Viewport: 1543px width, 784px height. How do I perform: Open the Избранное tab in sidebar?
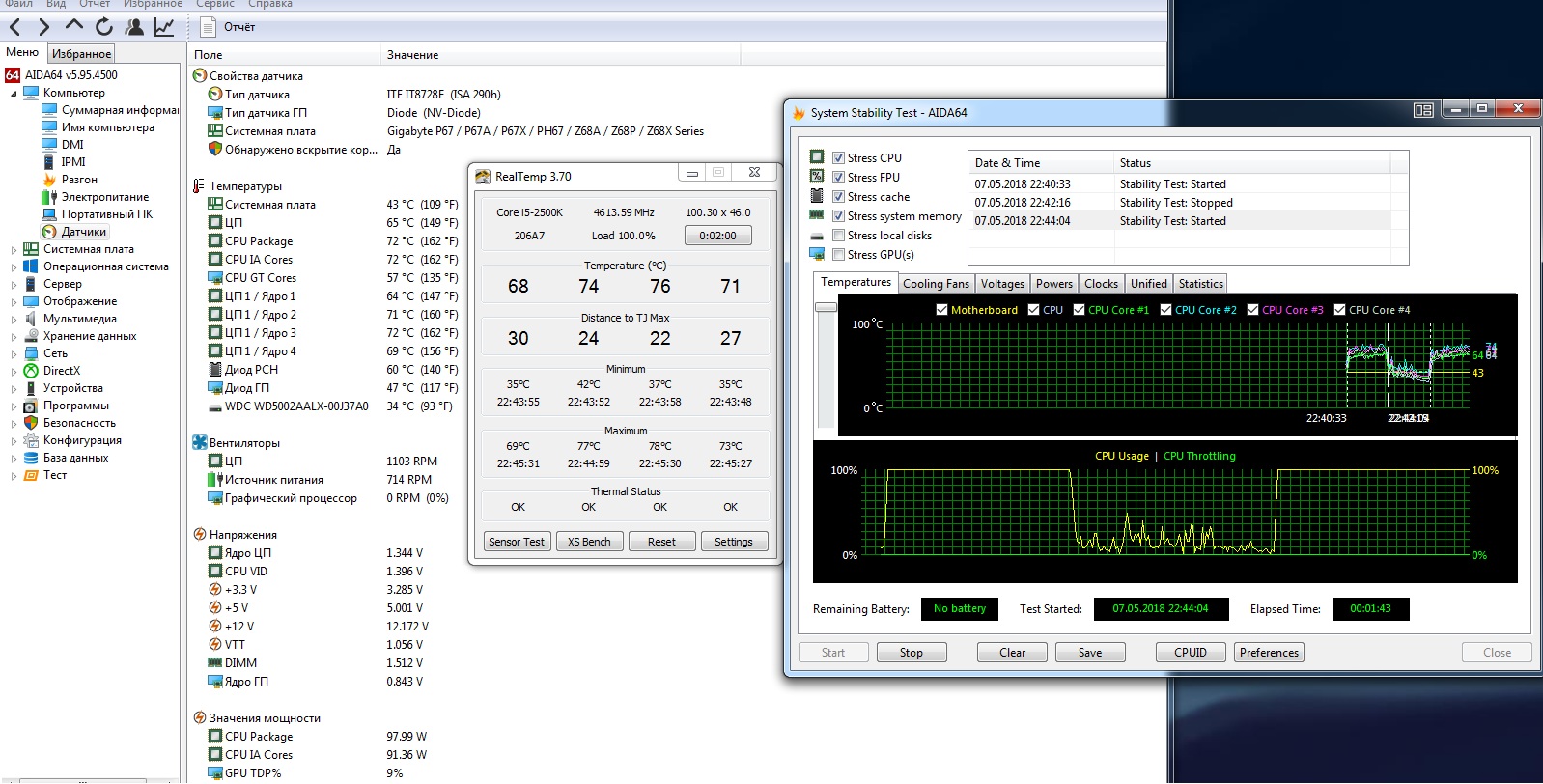pyautogui.click(x=81, y=54)
